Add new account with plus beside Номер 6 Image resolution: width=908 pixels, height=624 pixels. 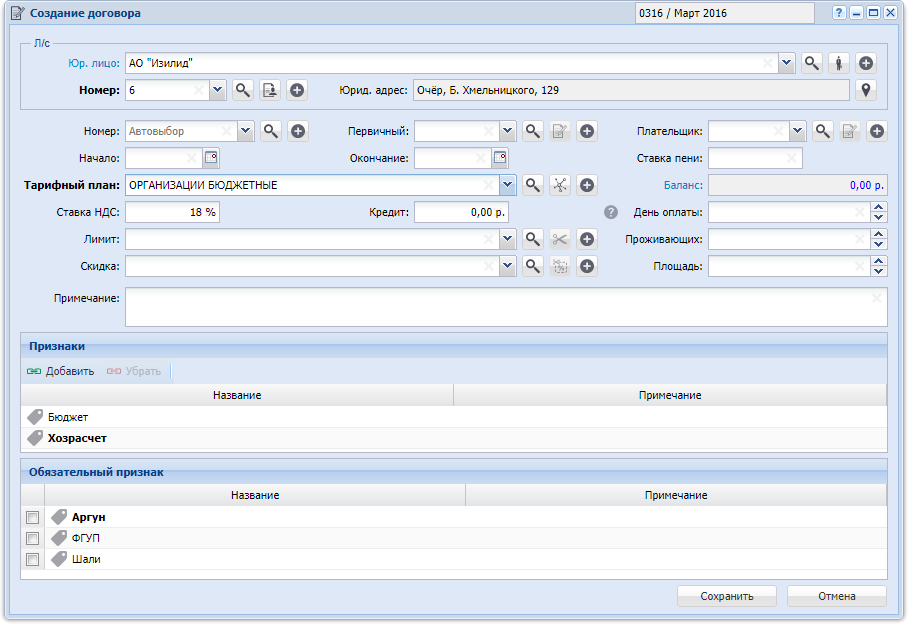click(297, 90)
